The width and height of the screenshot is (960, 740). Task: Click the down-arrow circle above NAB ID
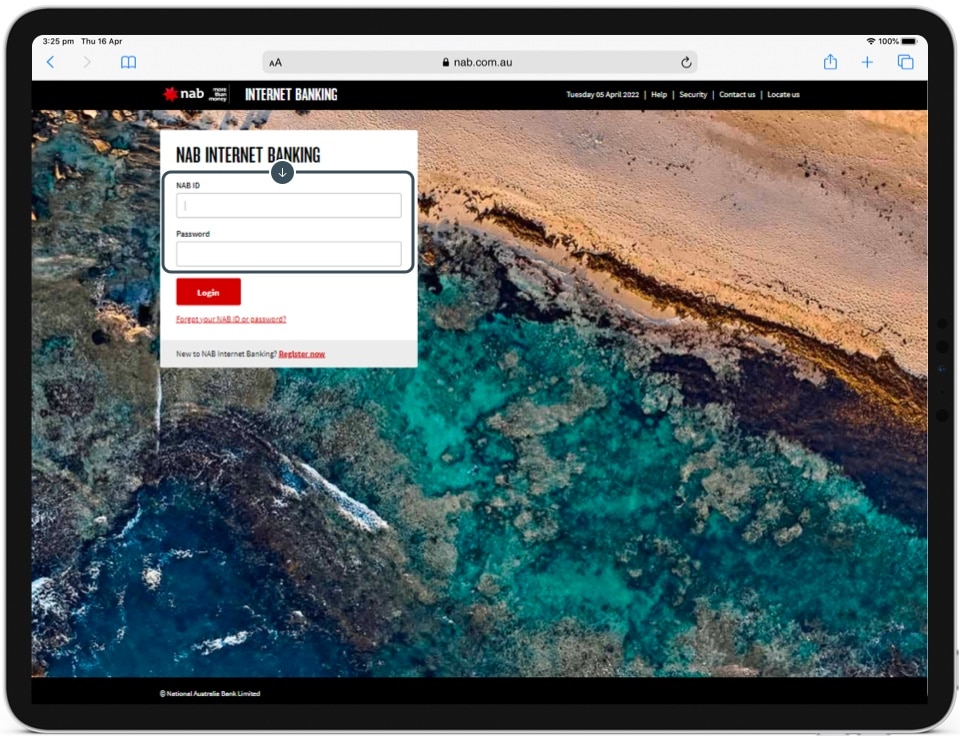282,173
